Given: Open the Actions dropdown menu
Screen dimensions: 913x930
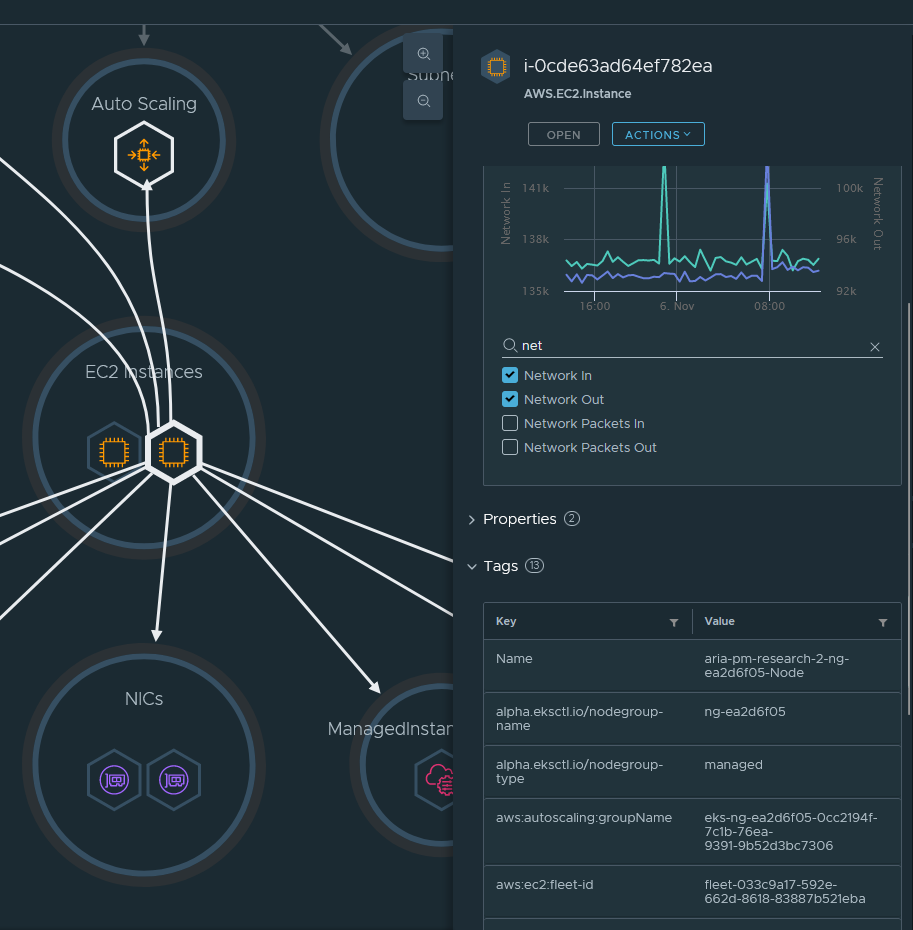Looking at the screenshot, I should [x=658, y=135].
